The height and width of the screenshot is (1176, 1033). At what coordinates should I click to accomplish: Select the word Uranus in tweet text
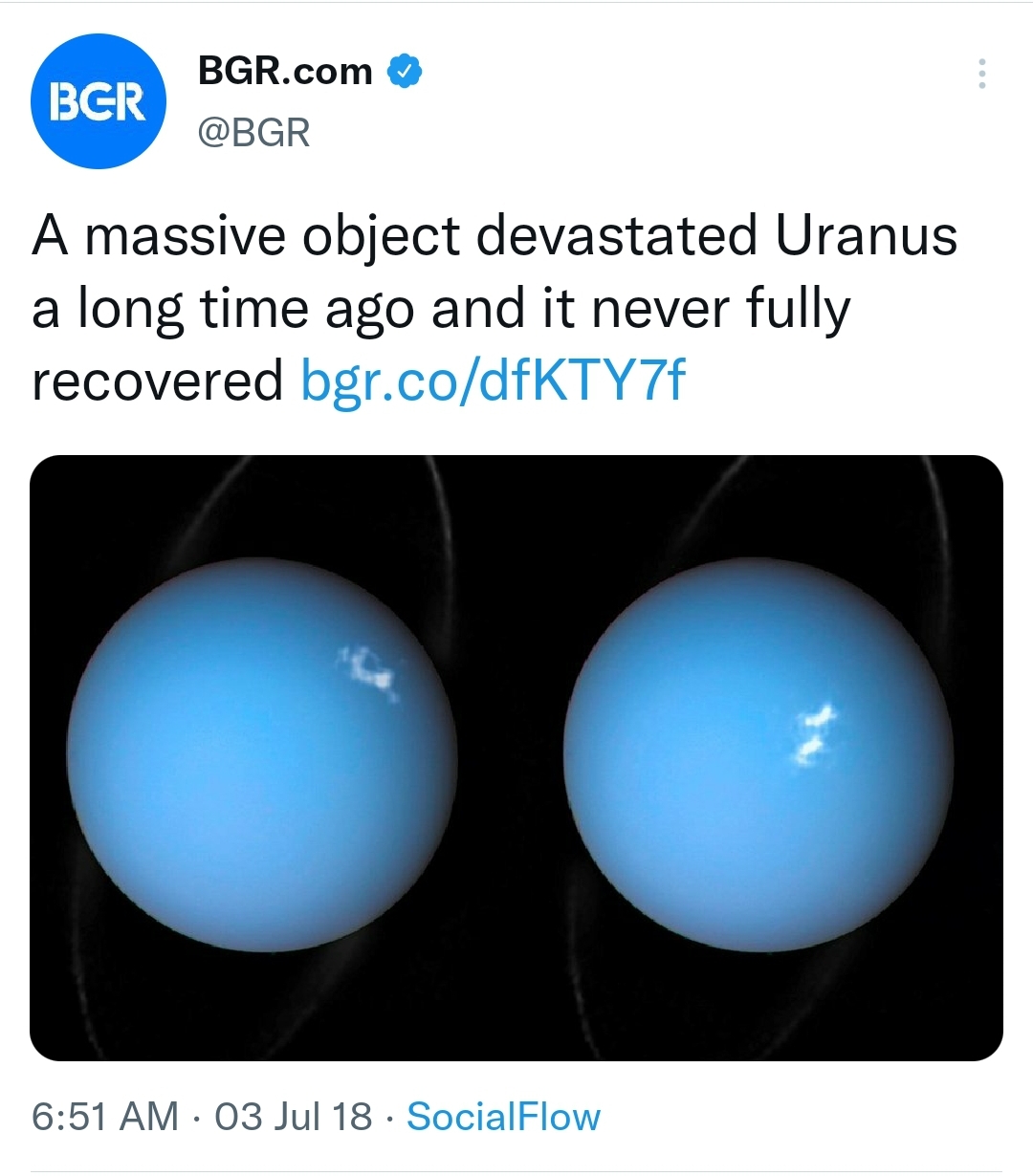(866, 235)
